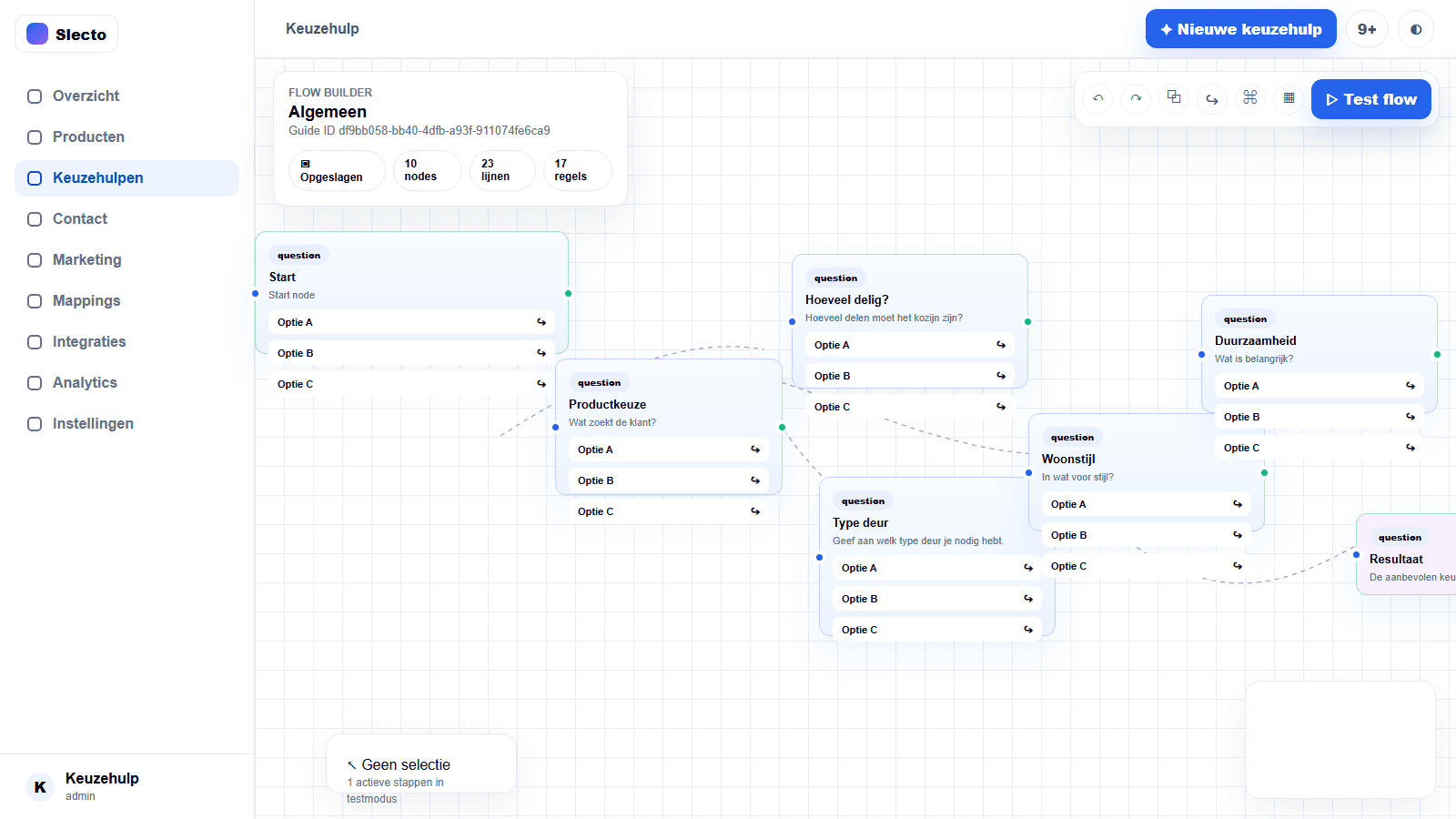Open Mappings in the sidebar
Screen dimensions: 1456x819
126,301
